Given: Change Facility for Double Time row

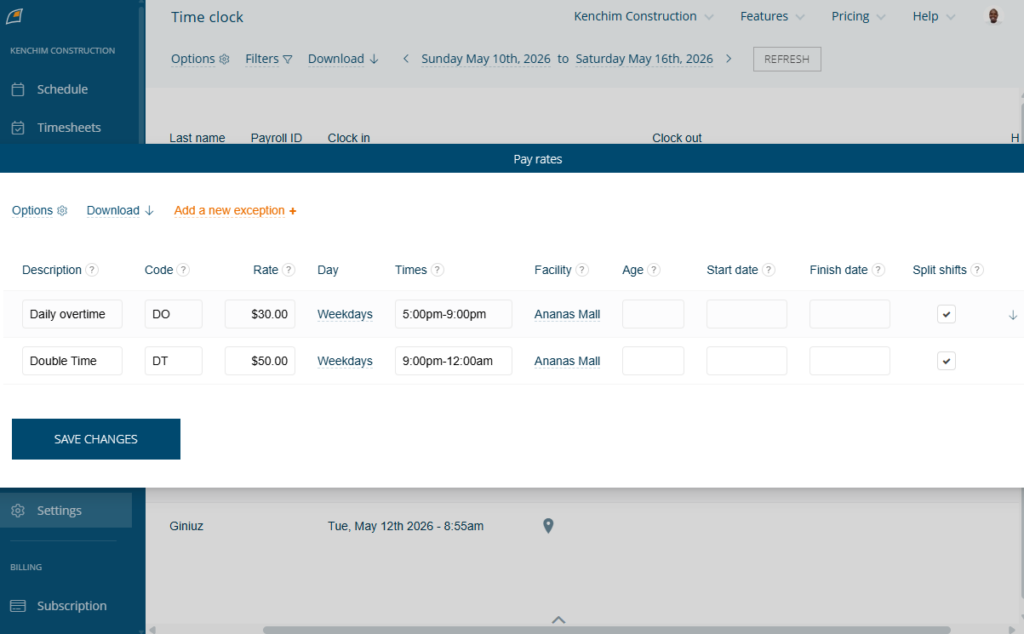Looking at the screenshot, I should tap(567, 361).
